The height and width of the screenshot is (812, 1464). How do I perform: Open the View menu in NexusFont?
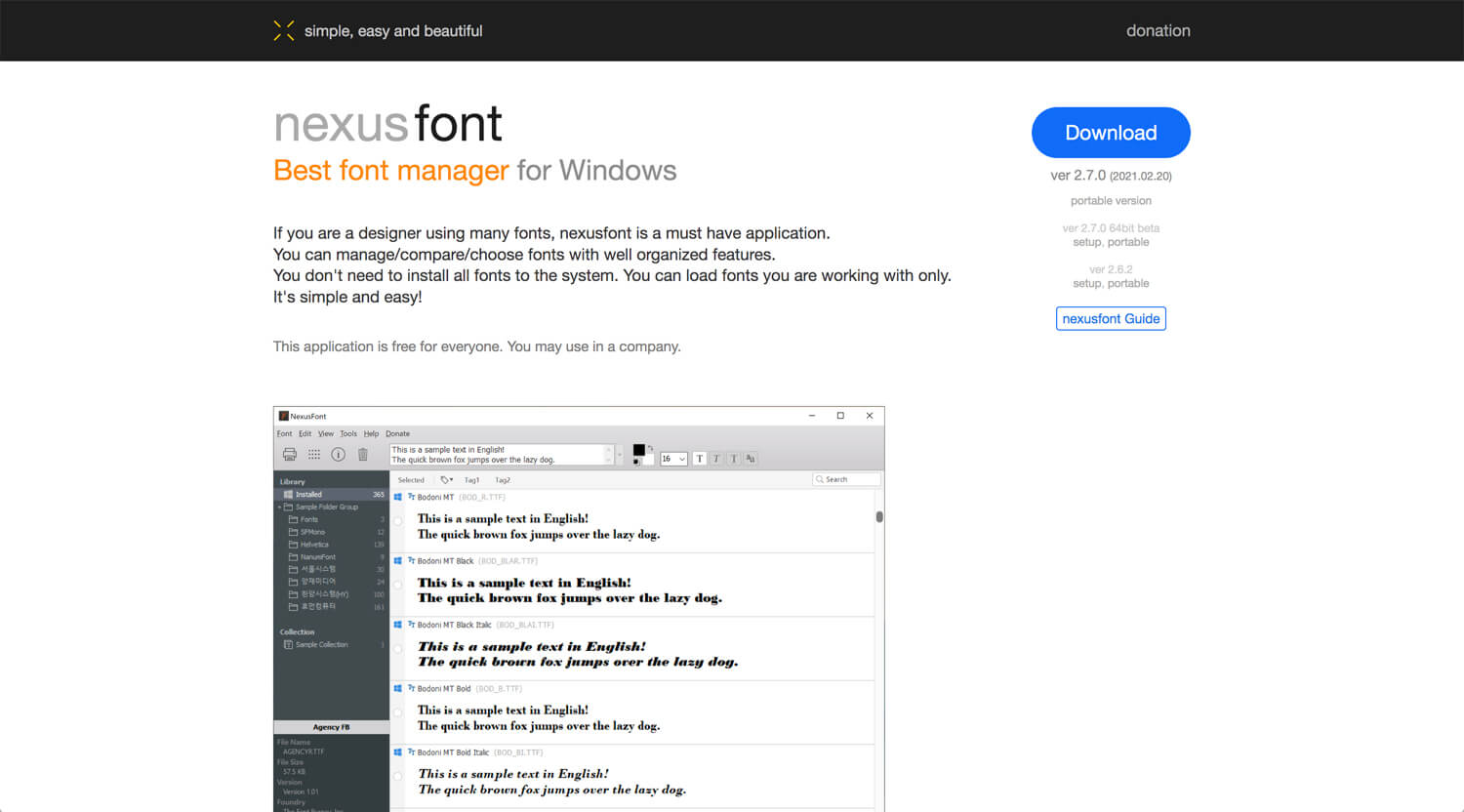(x=326, y=433)
